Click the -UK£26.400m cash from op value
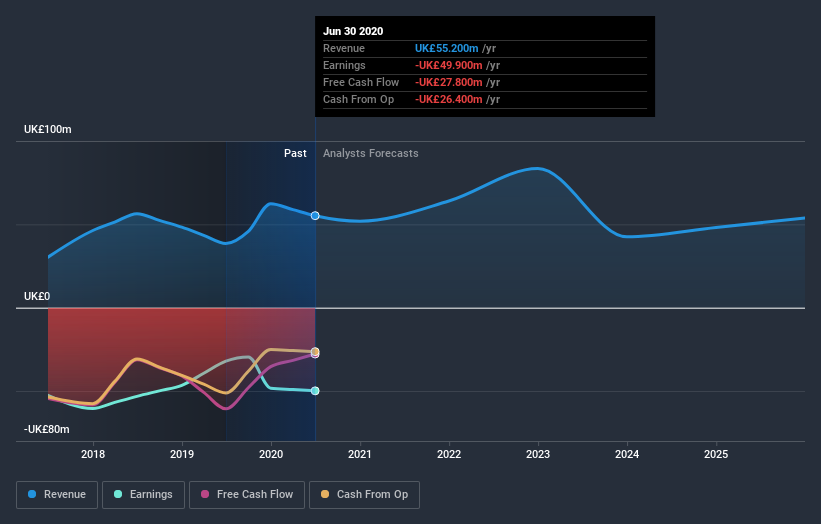Screen dimensions: 821x524 tap(449, 99)
